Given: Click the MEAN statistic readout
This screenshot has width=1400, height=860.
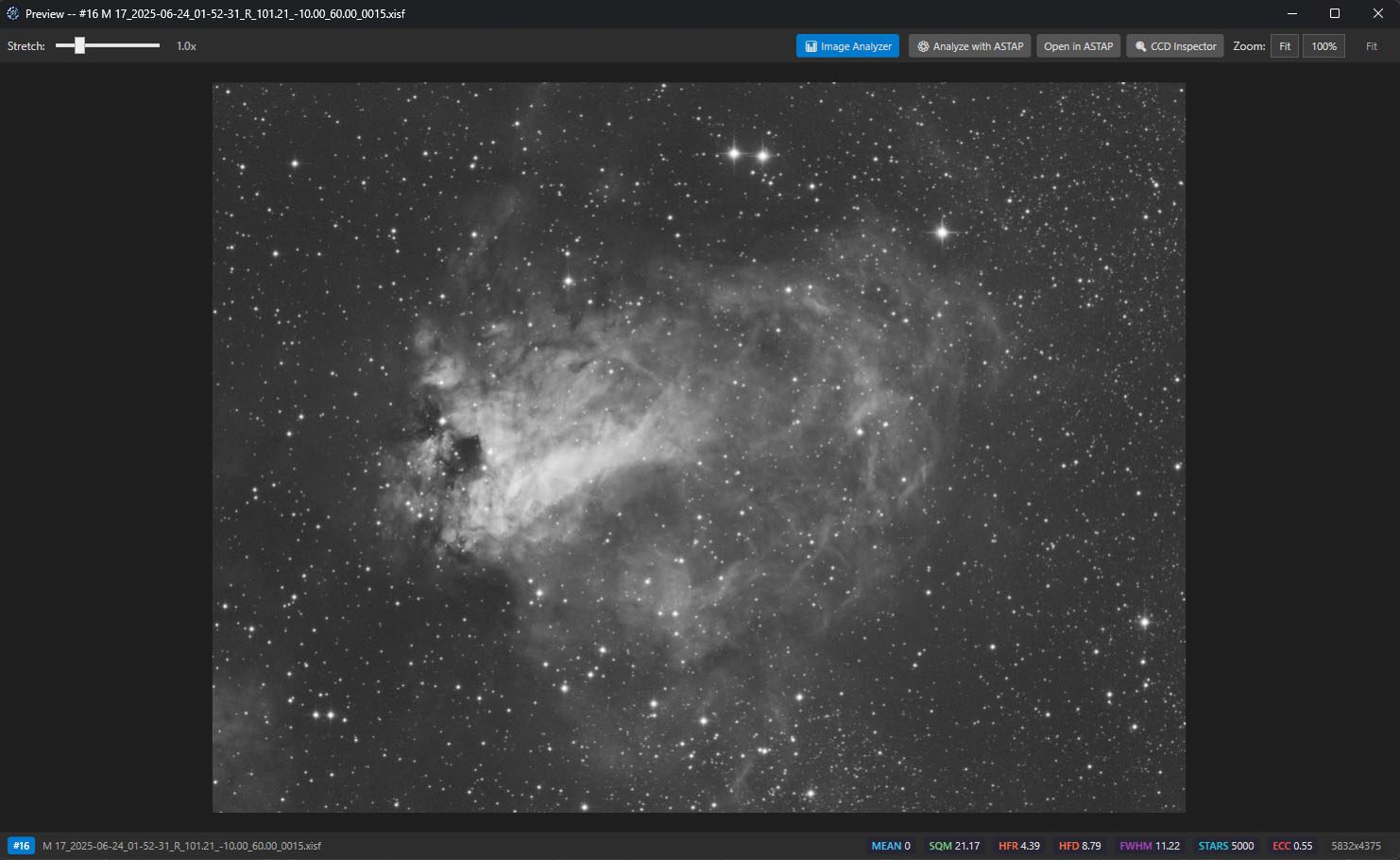Looking at the screenshot, I should pos(890,846).
